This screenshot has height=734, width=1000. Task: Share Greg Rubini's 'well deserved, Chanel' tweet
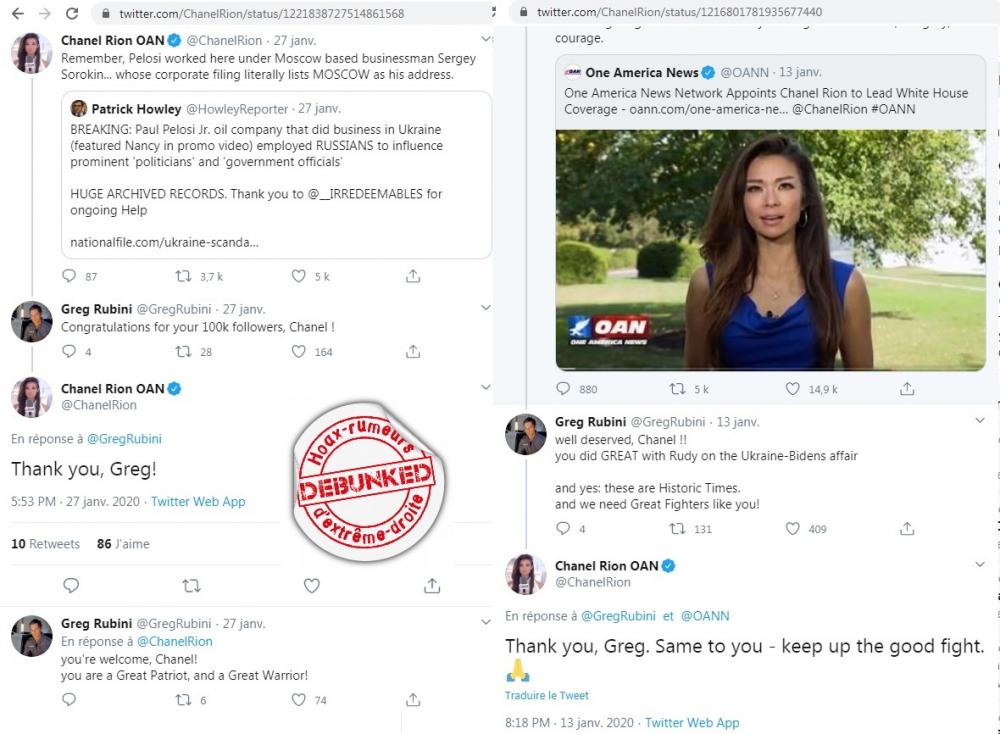(907, 528)
